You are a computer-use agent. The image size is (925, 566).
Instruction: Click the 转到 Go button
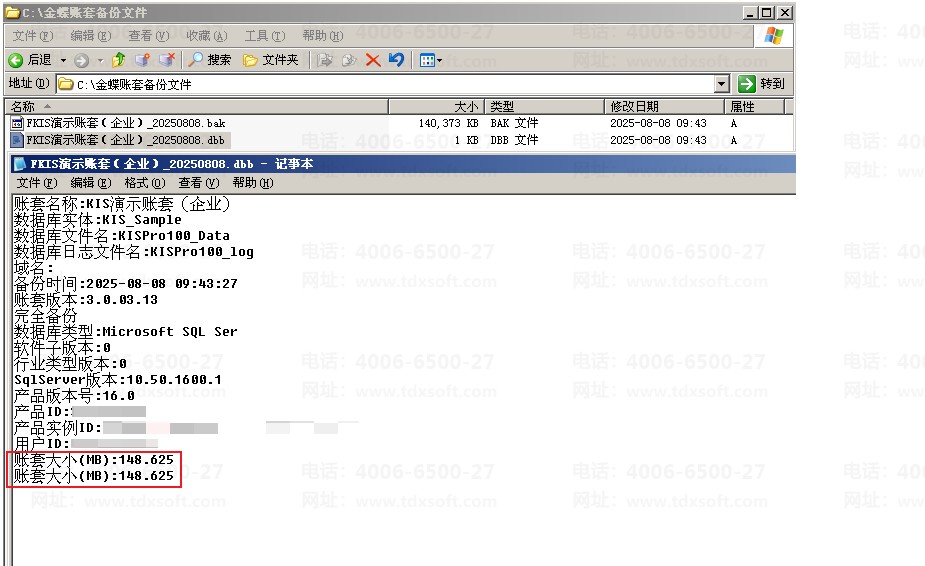point(761,84)
